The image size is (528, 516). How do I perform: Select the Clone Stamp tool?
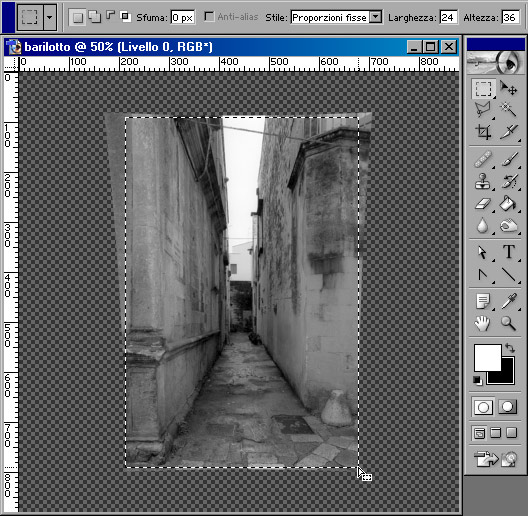point(483,182)
